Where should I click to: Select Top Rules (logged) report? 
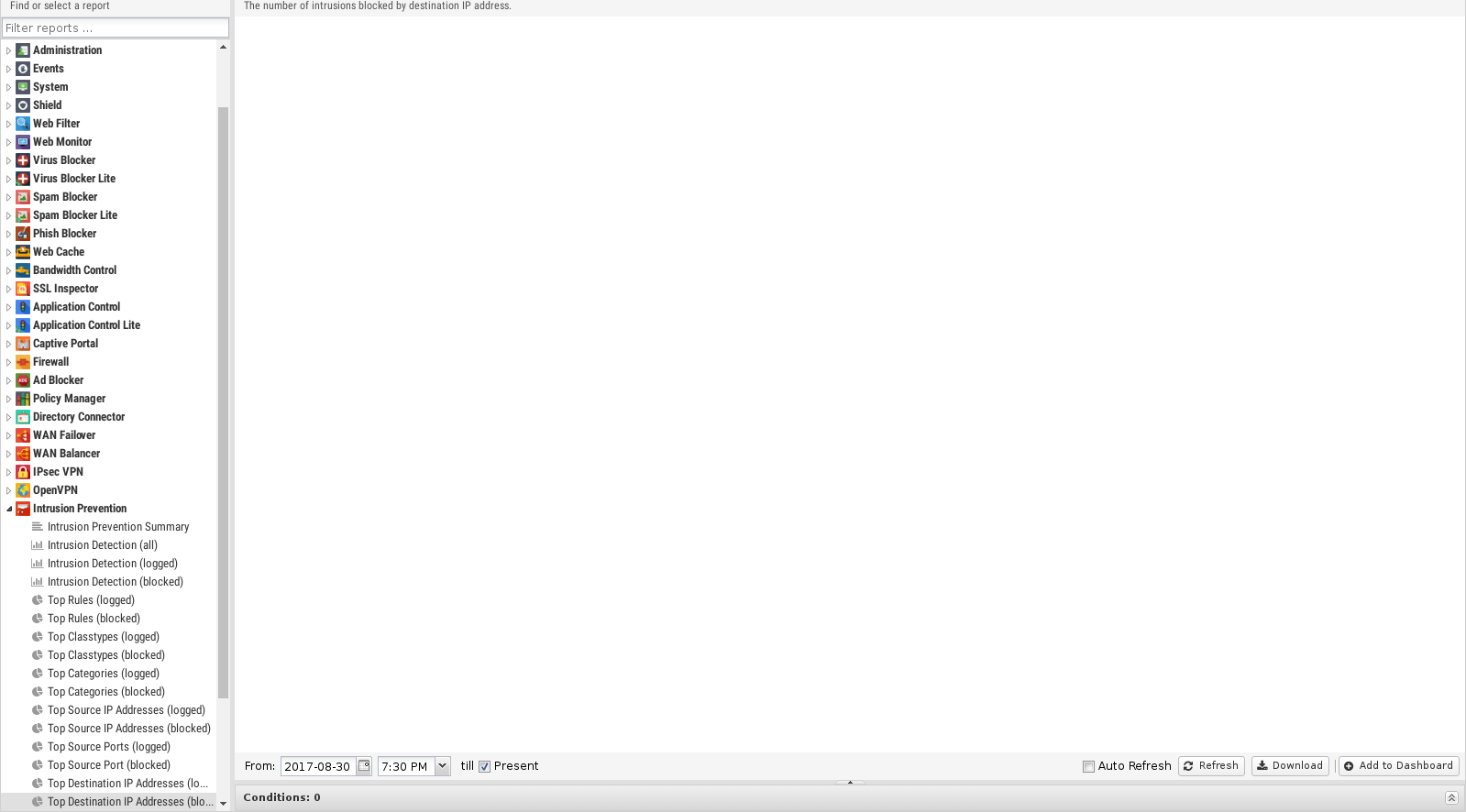(91, 600)
